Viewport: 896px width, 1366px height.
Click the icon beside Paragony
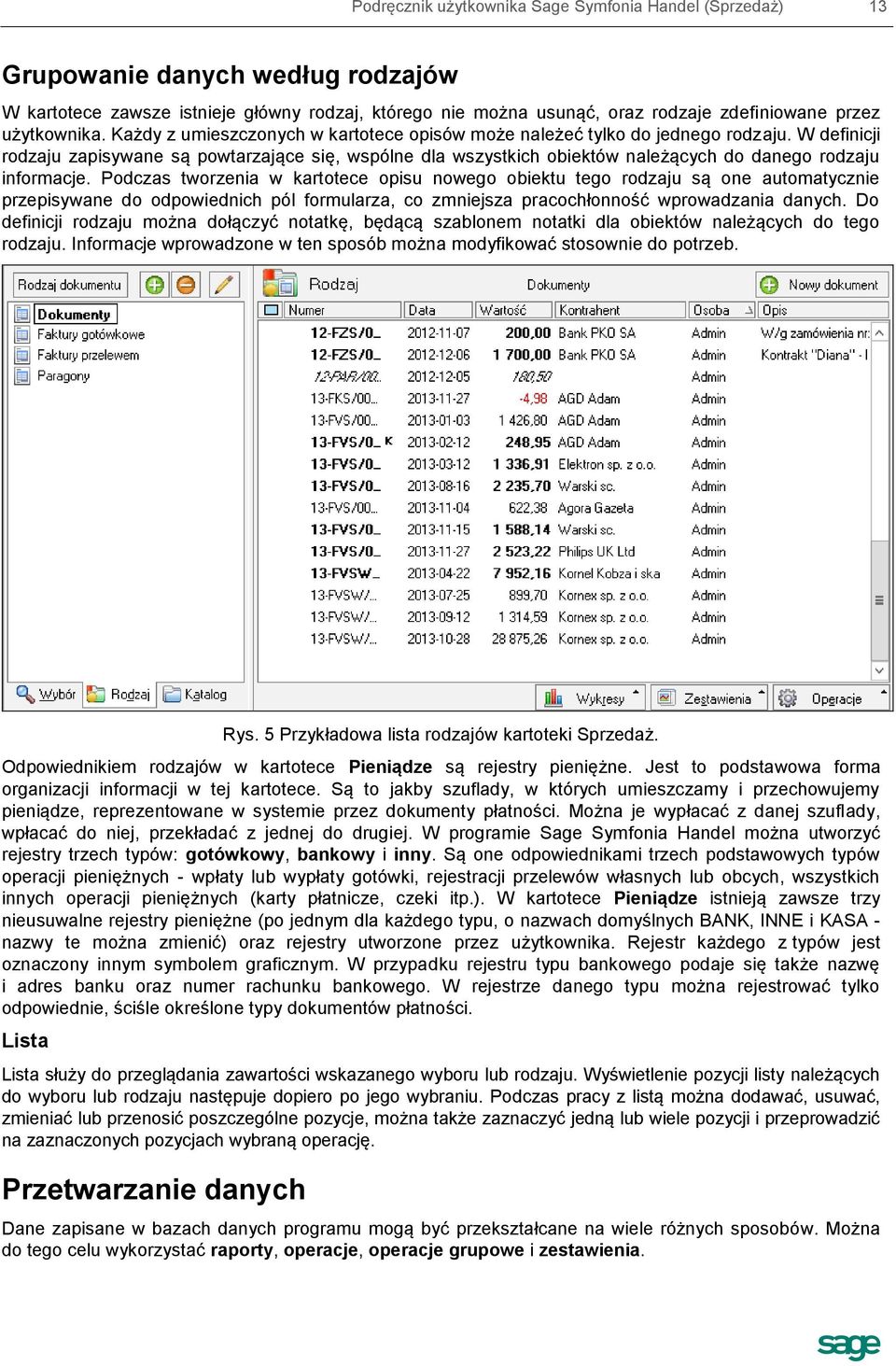tap(22, 376)
